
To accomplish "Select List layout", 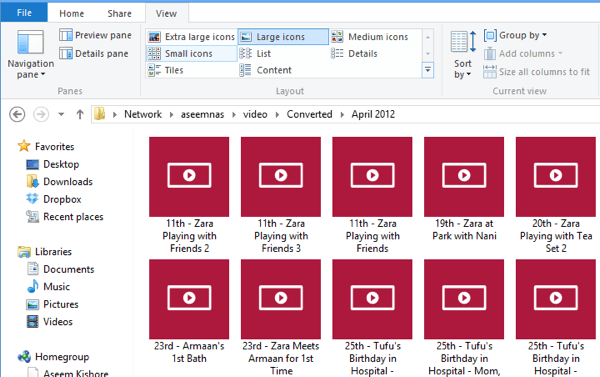I will click(255, 54).
